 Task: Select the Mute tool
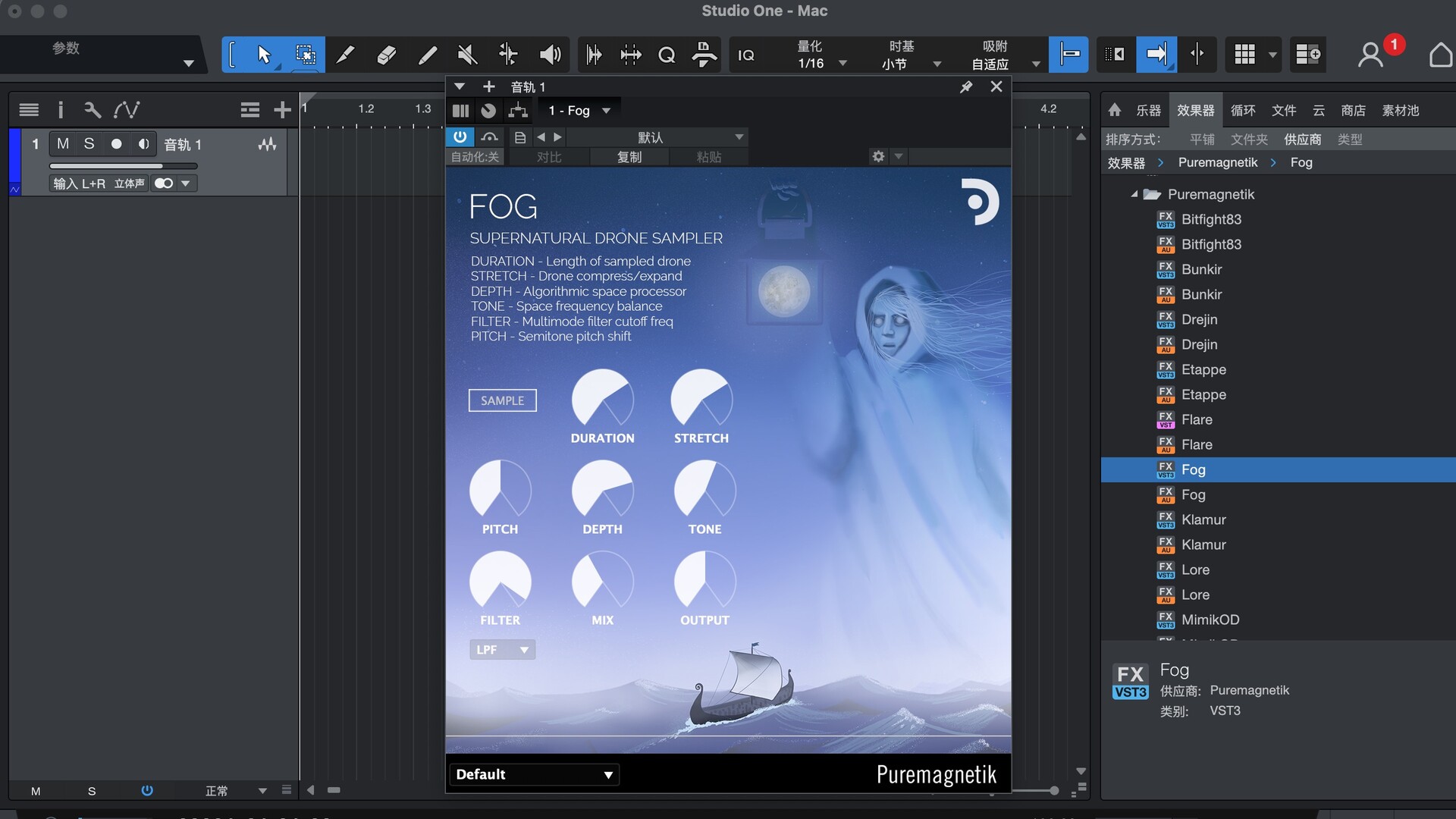click(x=468, y=55)
